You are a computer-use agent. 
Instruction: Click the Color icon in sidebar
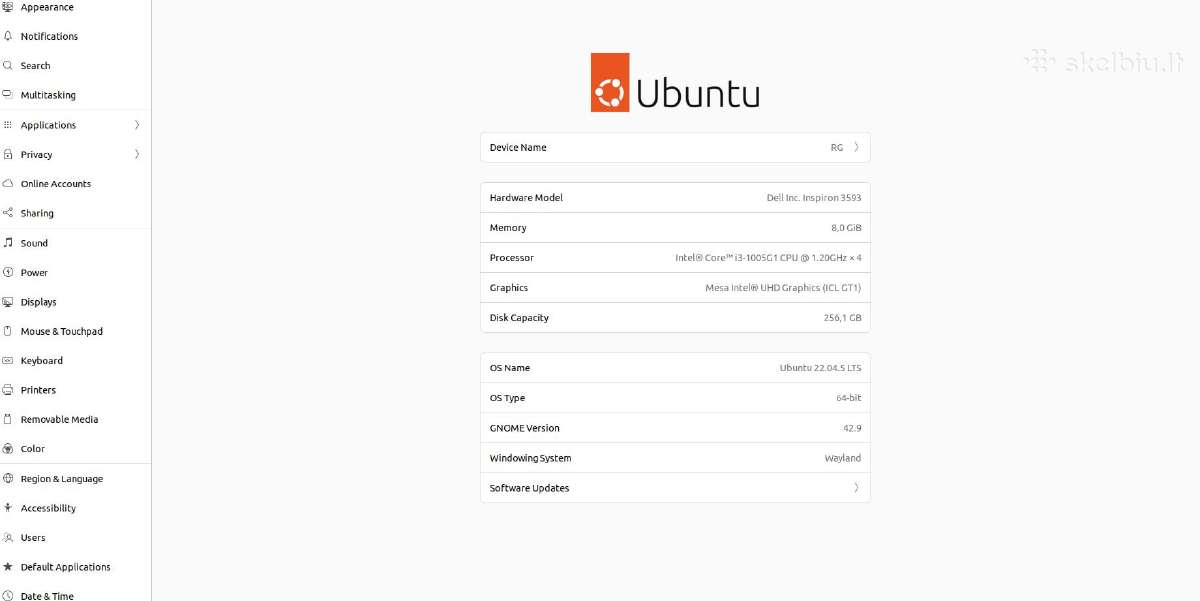click(x=8, y=449)
